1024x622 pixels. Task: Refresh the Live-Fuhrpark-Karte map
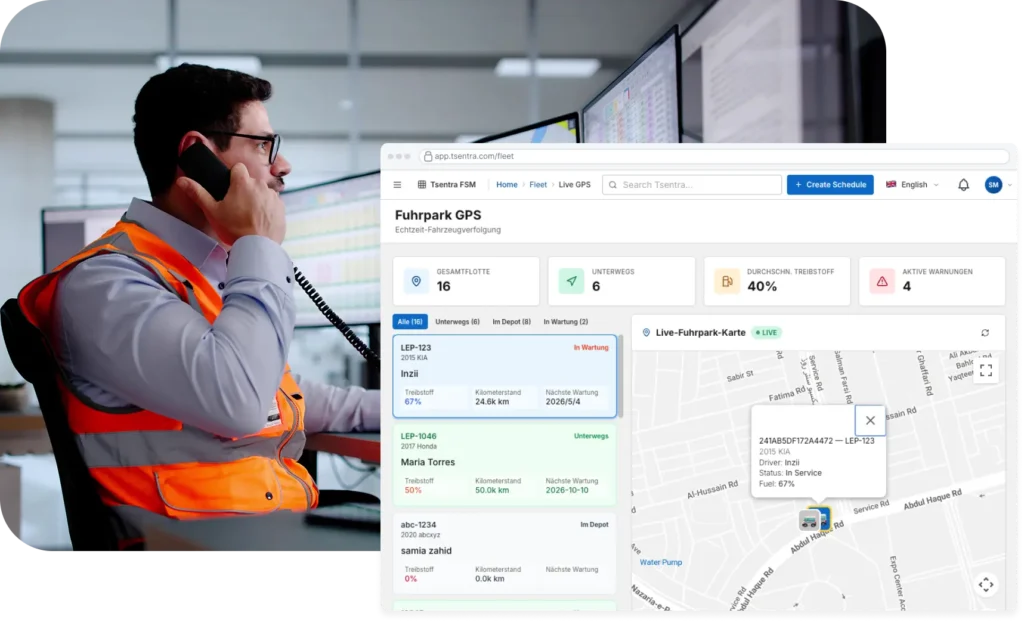(985, 333)
